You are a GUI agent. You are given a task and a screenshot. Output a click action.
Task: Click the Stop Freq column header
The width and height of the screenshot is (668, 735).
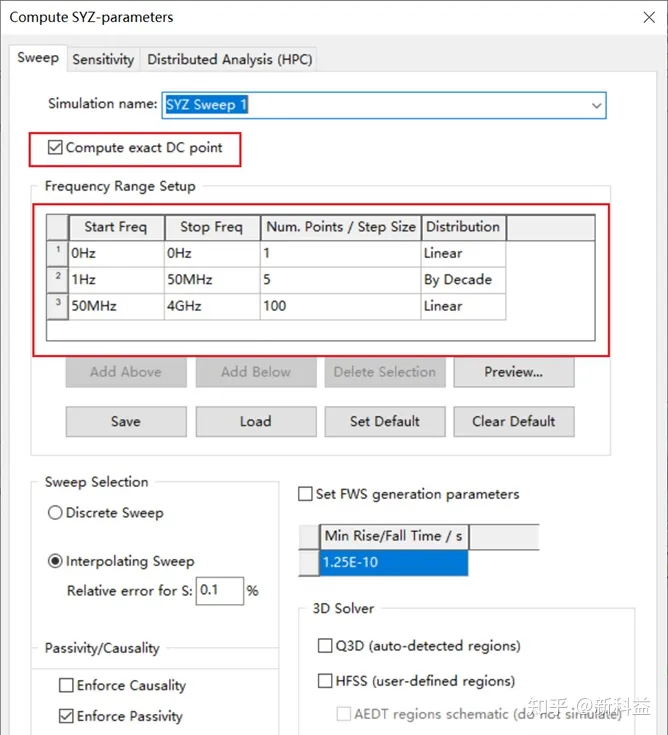coord(212,227)
